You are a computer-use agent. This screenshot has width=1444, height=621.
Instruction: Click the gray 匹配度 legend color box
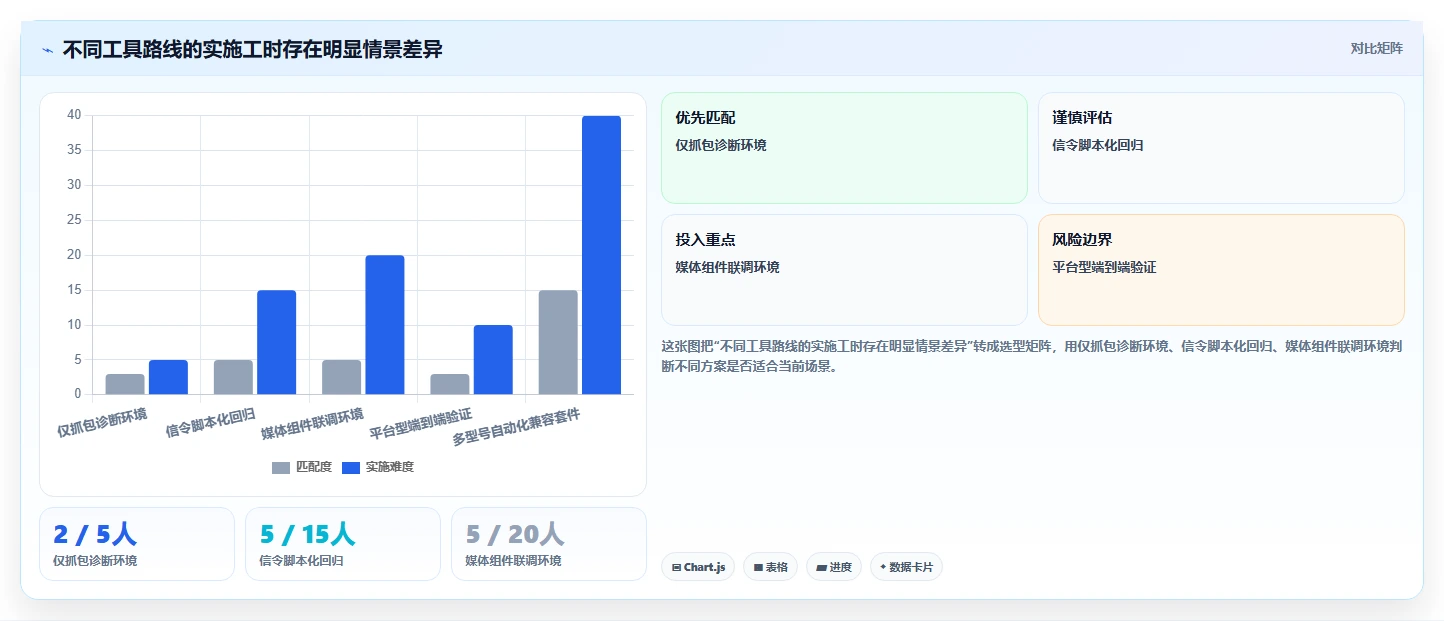[281, 468]
